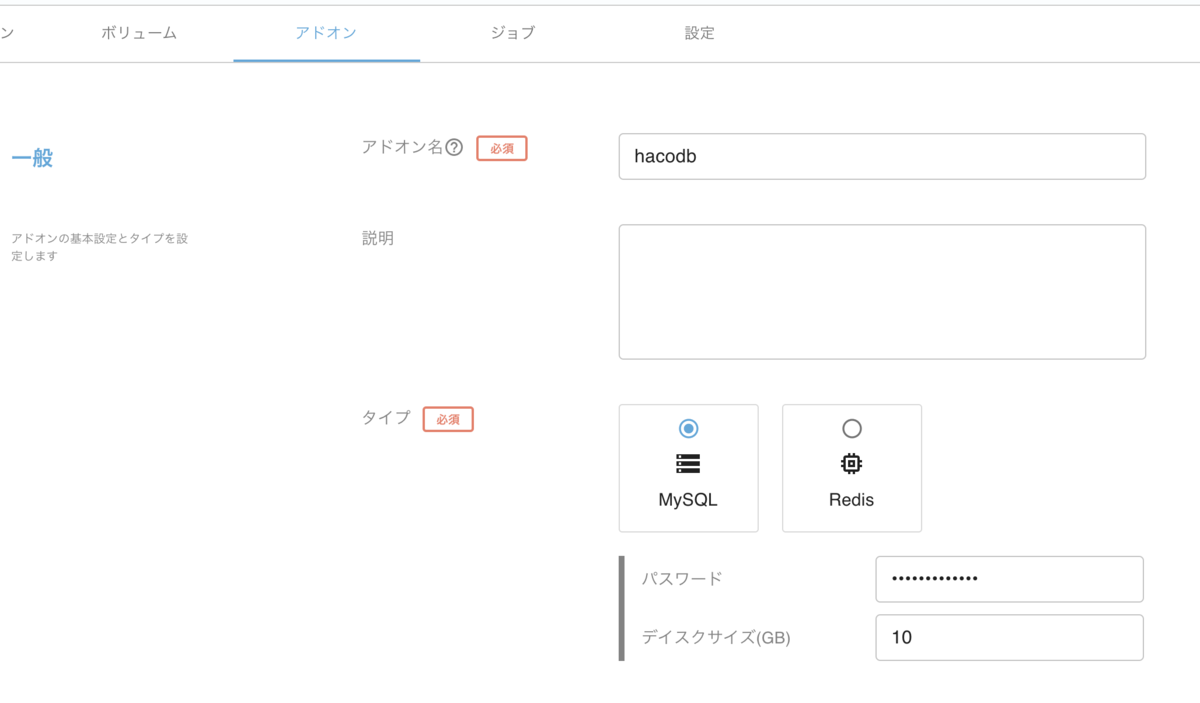Open the アドオン tab
This screenshot has height=703, width=1200.
326,33
